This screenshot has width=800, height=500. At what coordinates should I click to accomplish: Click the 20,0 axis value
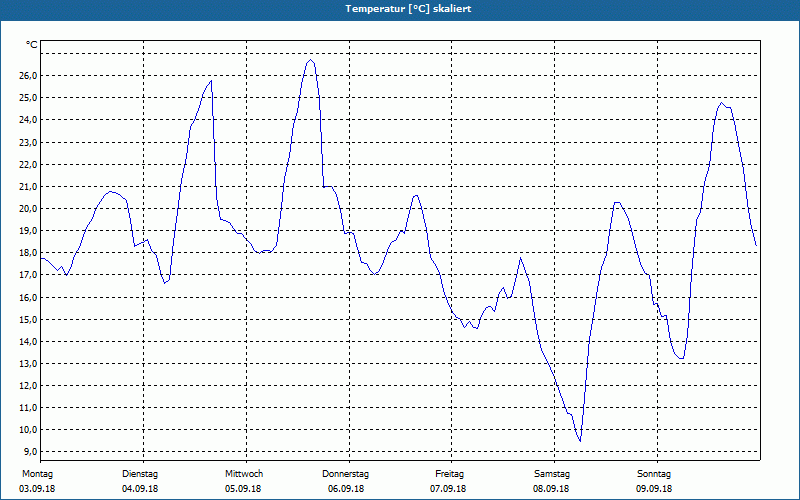point(29,209)
